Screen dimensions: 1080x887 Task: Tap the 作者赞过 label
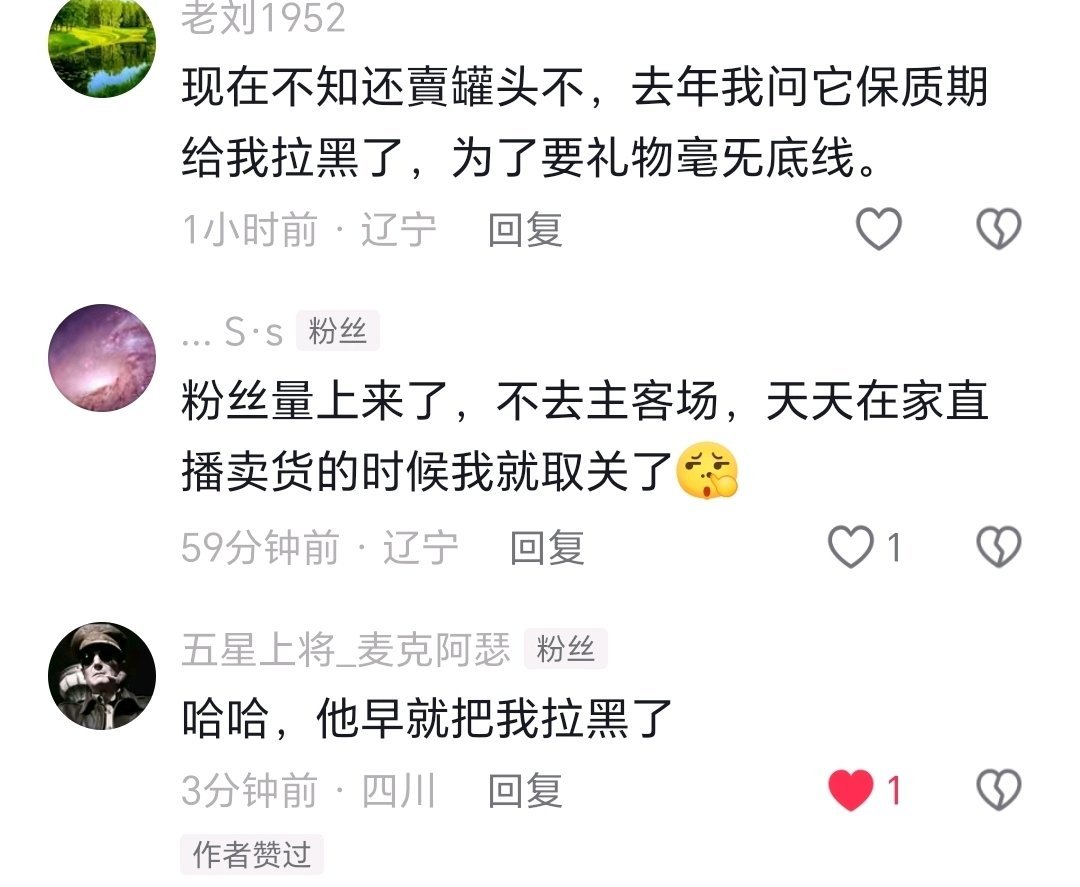pyautogui.click(x=252, y=855)
